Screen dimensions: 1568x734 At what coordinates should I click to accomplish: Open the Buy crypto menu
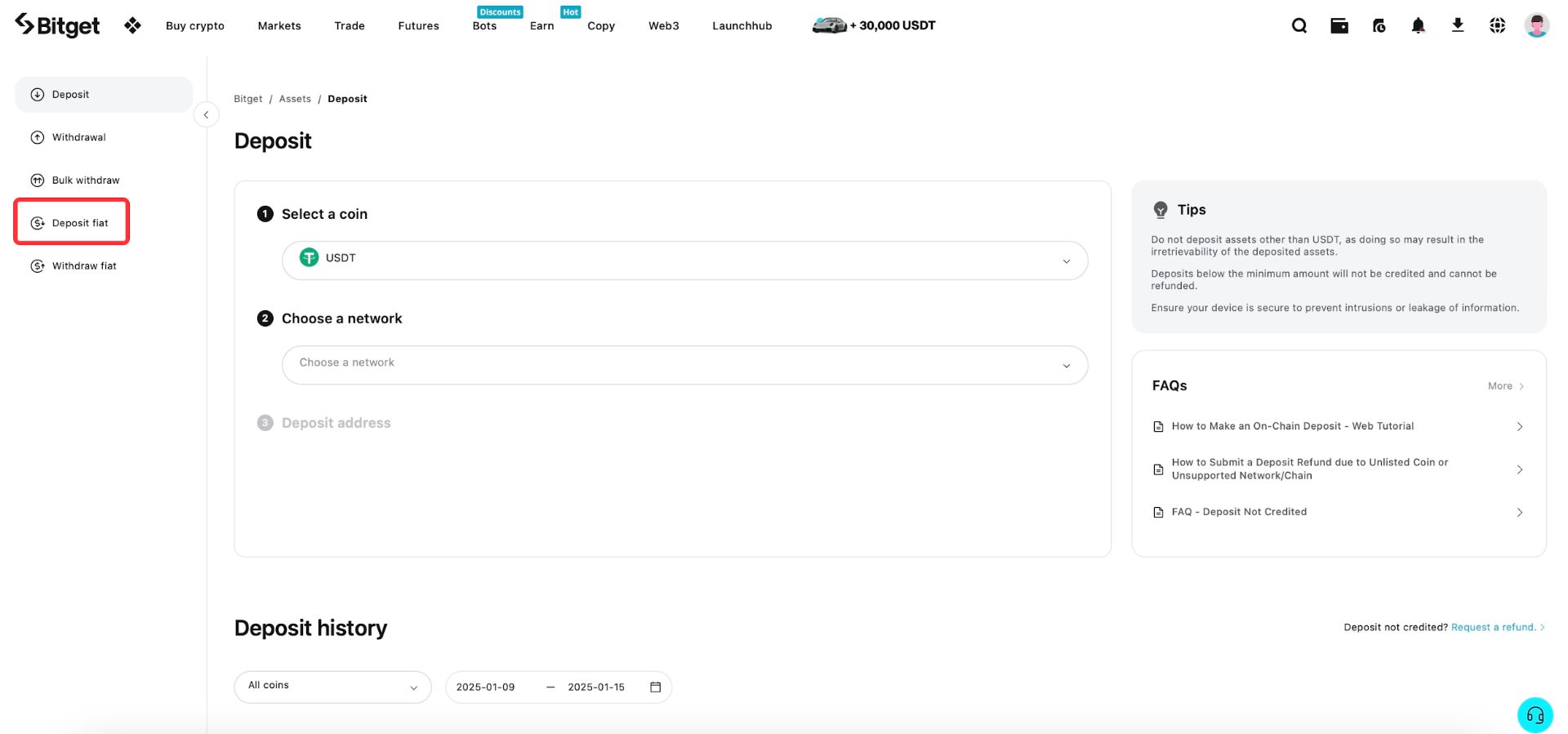click(x=195, y=25)
